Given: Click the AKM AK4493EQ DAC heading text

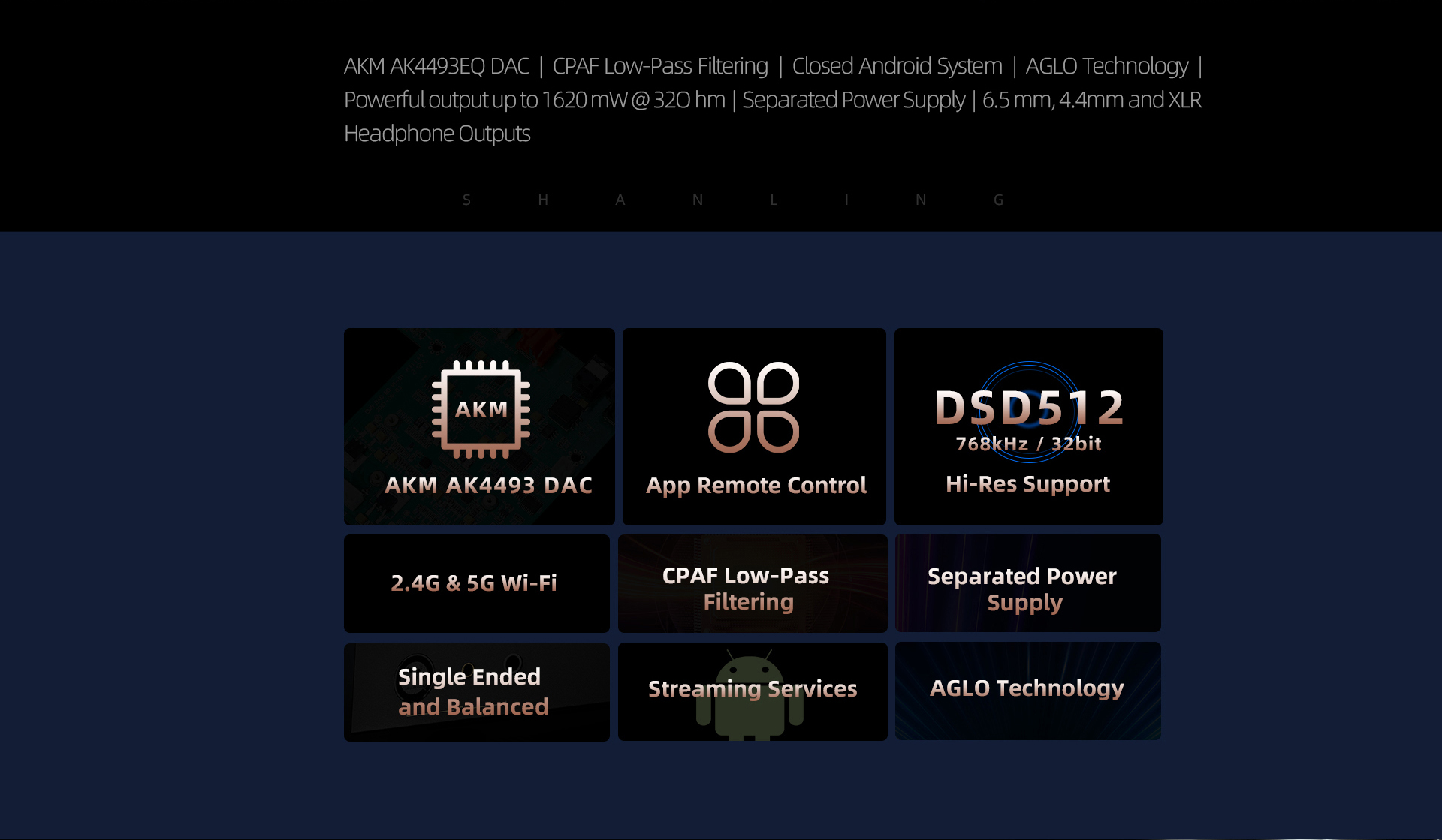Looking at the screenshot, I should (x=436, y=66).
